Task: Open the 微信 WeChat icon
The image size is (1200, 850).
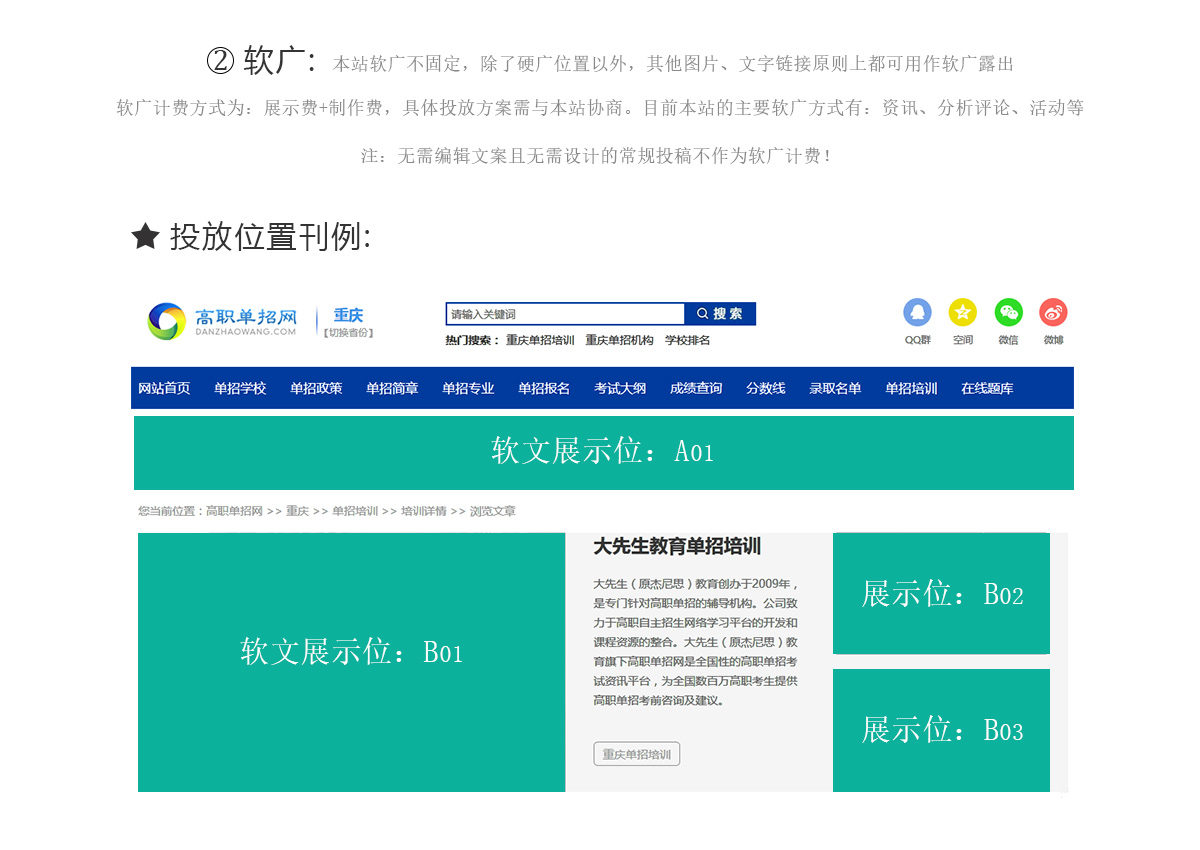Action: [x=1008, y=312]
